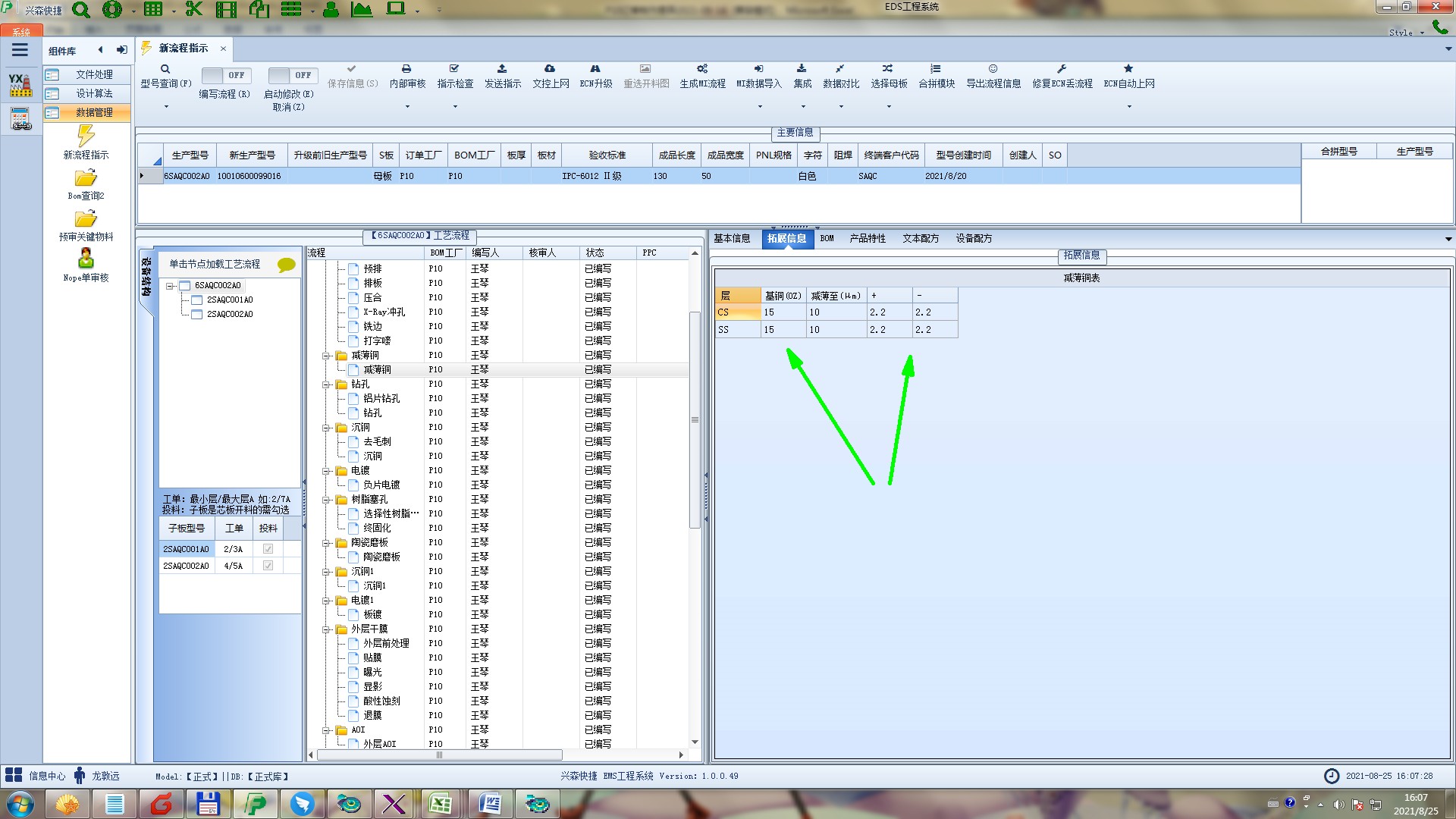Click the Nope单审核 person icon
The image size is (1456, 819).
[86, 259]
